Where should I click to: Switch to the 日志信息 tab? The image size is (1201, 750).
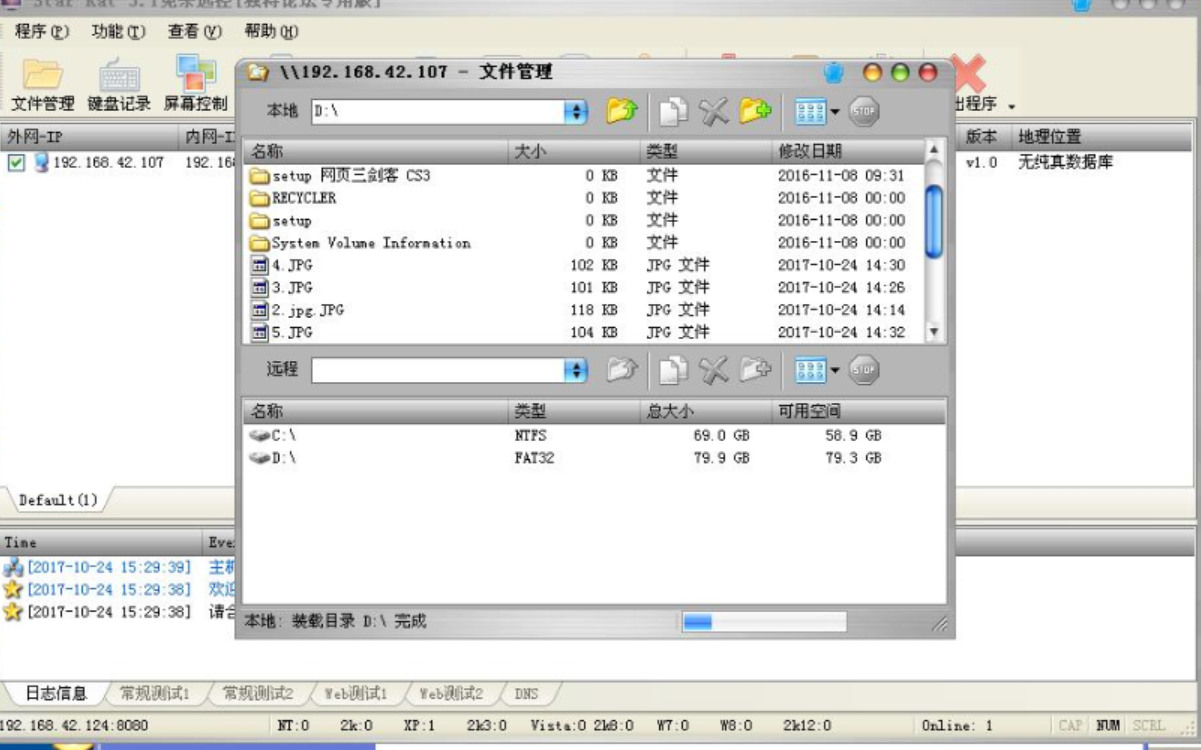pos(55,693)
